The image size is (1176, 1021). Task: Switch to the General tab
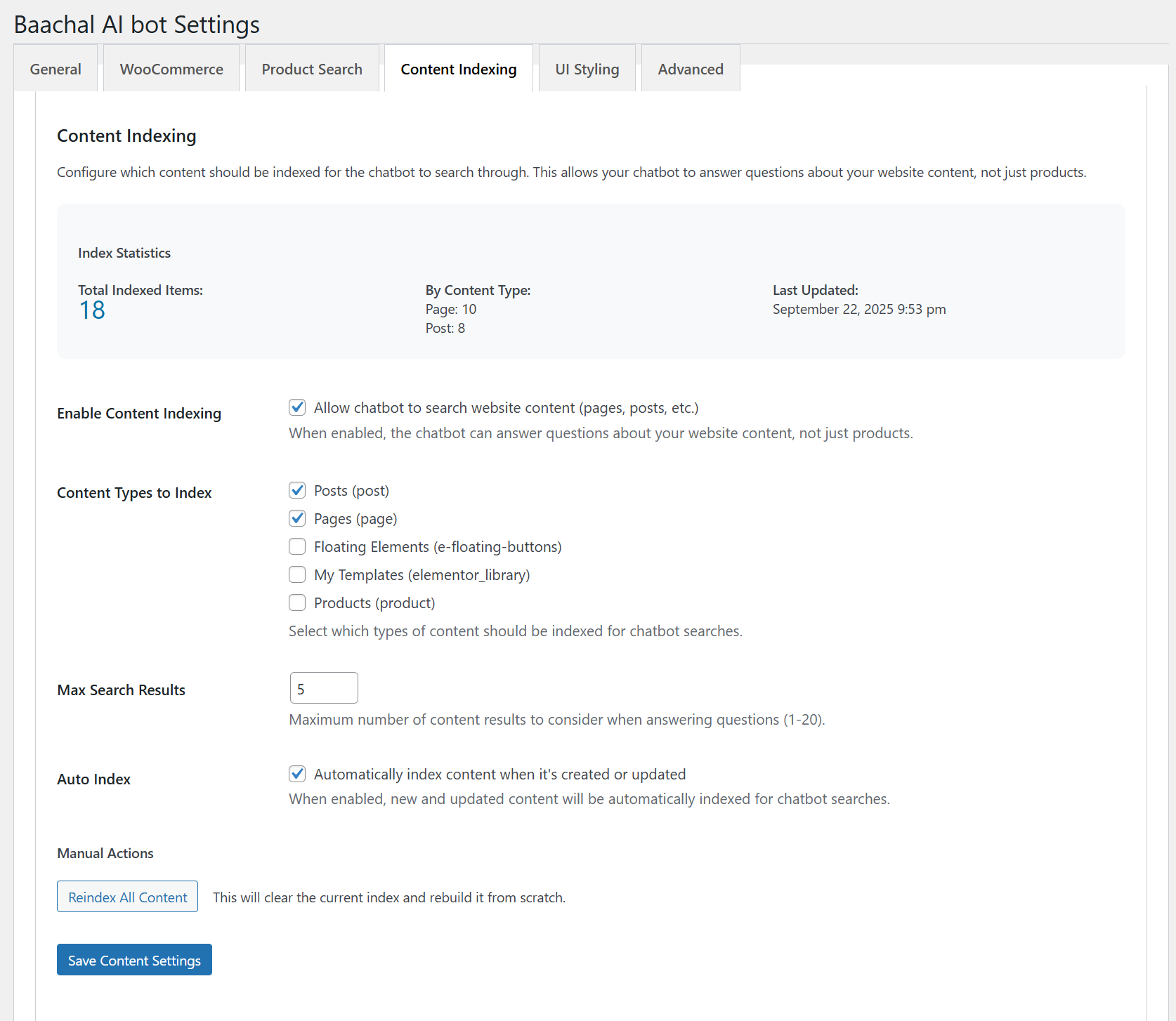55,68
